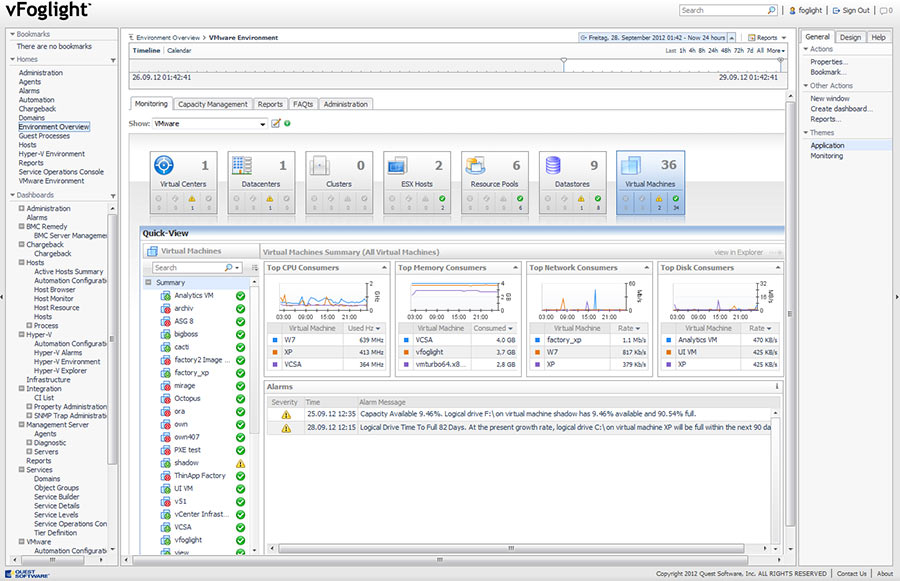This screenshot has height=581, width=900.
Task: Click the top Search input field
Action: pyautogui.click(x=723, y=10)
